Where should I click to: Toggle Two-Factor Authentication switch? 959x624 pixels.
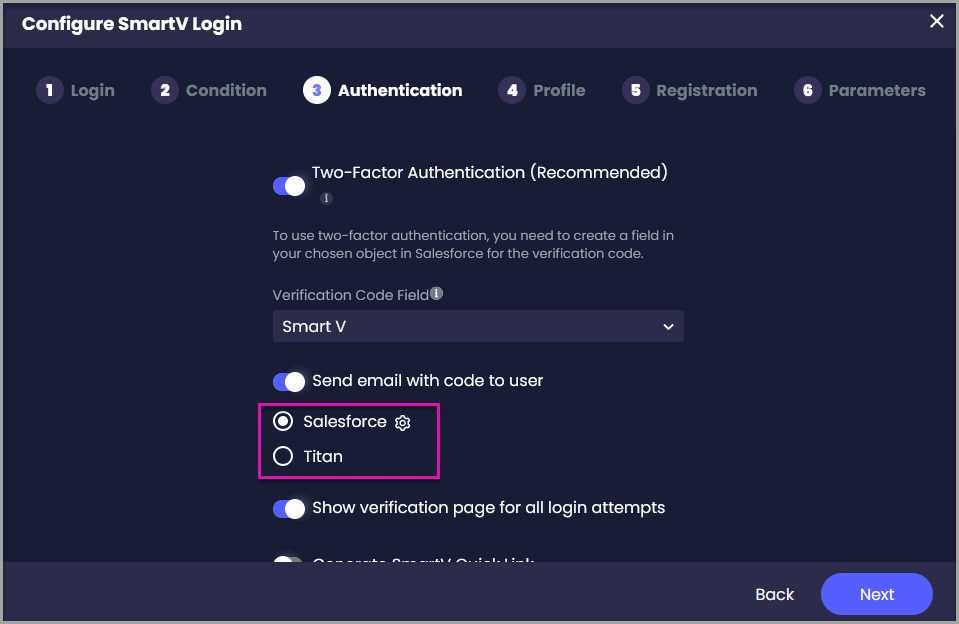(289, 186)
